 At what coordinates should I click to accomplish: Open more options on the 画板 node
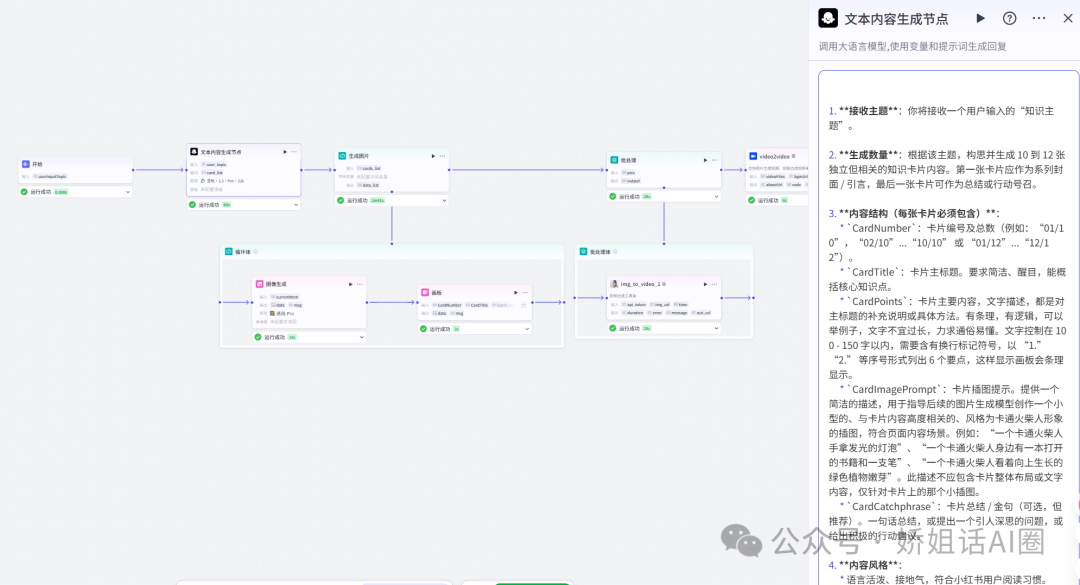(x=525, y=292)
